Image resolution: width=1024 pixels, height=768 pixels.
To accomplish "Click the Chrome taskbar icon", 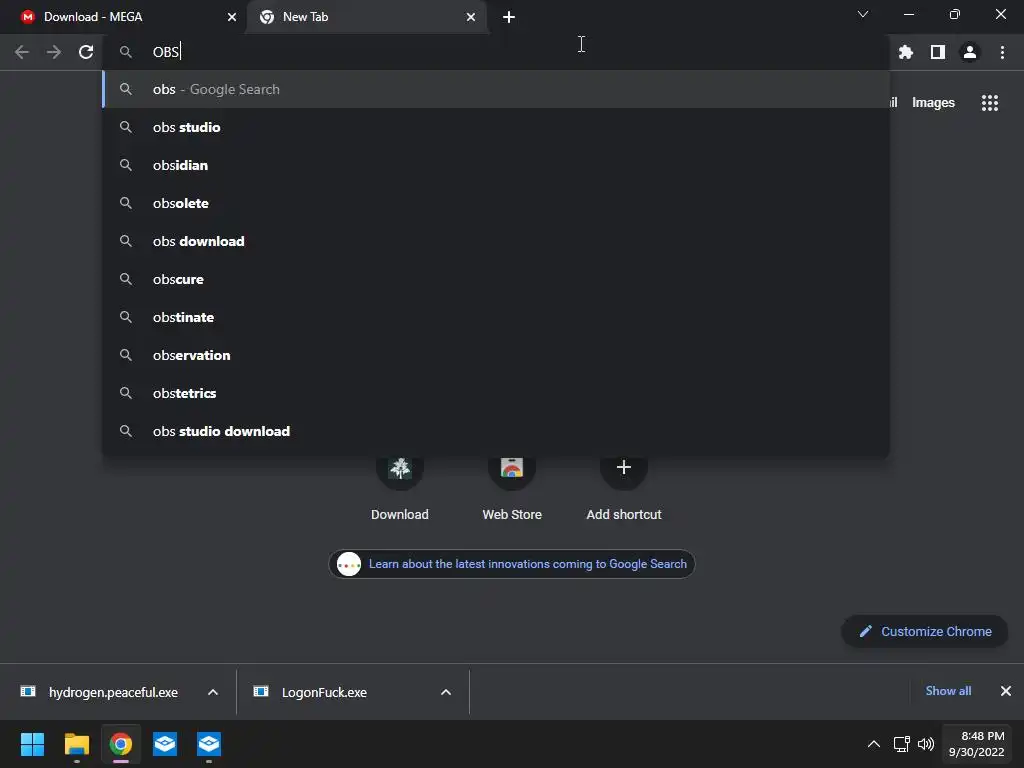I will [x=121, y=744].
